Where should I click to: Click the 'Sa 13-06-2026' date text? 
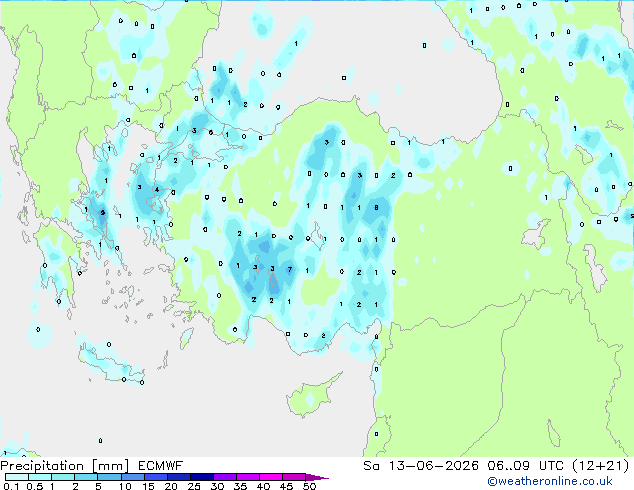[421, 466]
